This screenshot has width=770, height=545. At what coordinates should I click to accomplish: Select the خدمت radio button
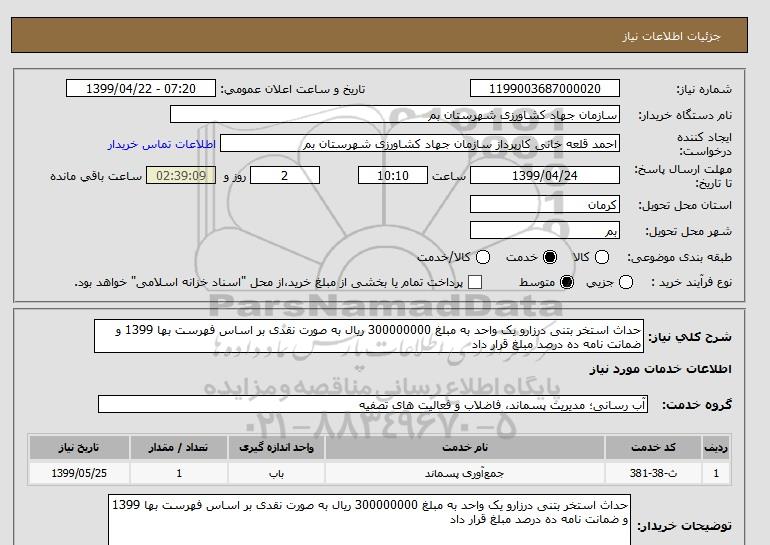550,257
